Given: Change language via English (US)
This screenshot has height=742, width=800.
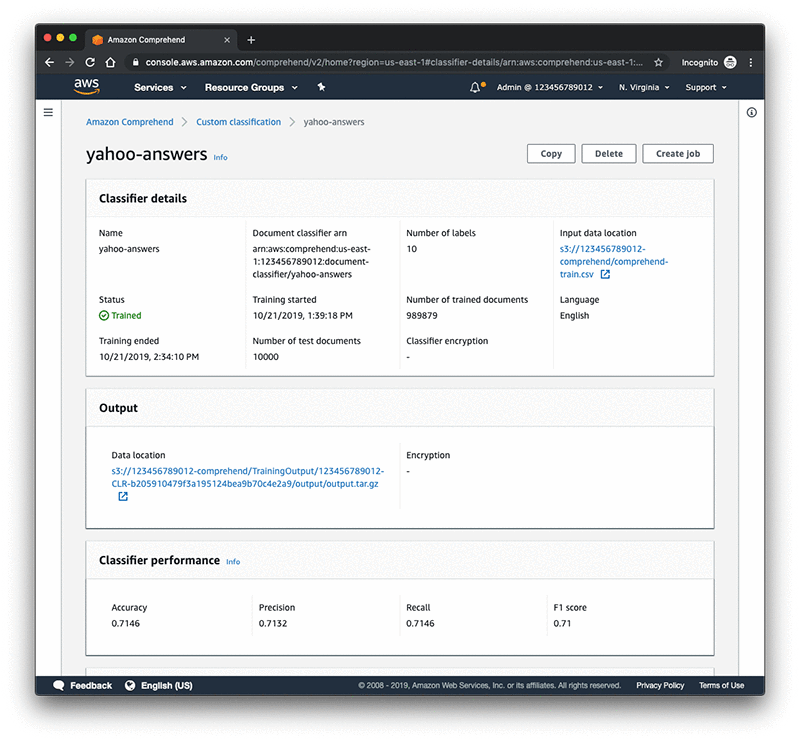Looking at the screenshot, I should point(167,685).
